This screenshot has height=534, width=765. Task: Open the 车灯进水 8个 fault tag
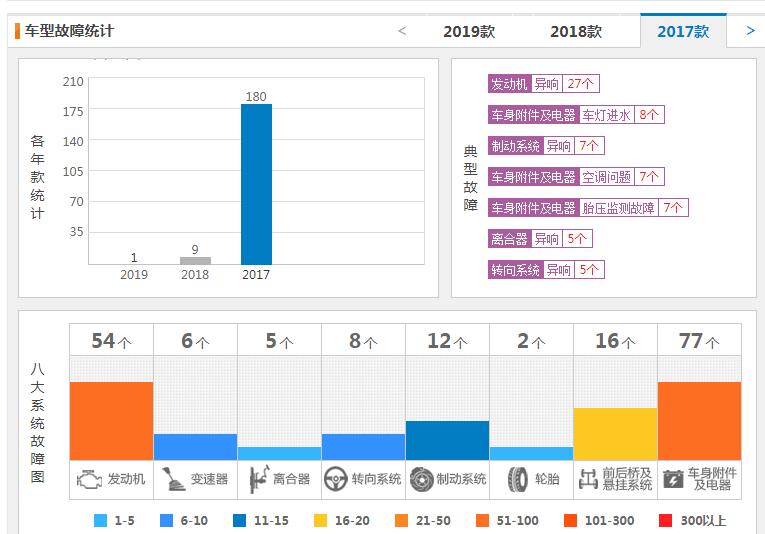point(576,115)
